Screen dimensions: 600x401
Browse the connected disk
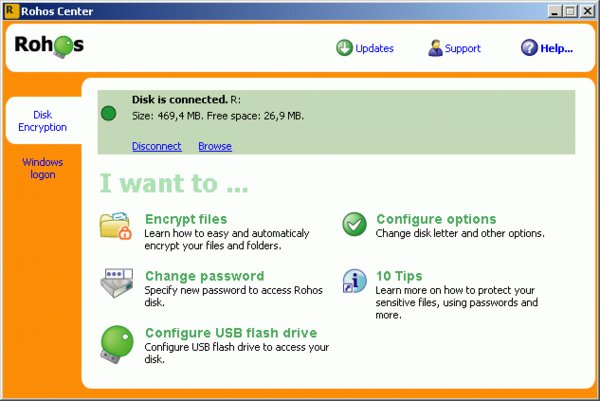tap(215, 146)
